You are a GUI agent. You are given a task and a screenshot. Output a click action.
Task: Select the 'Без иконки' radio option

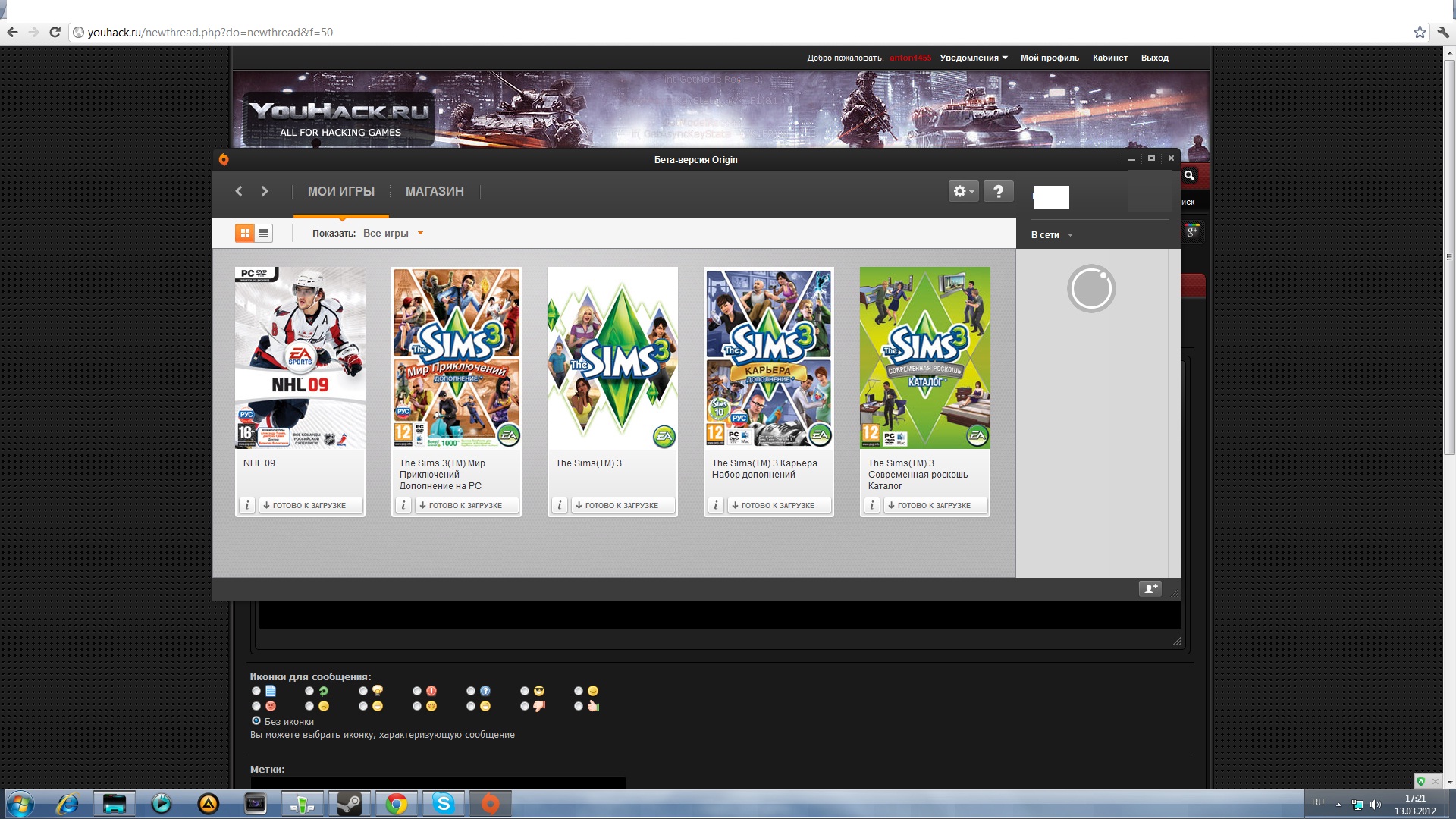[x=256, y=720]
